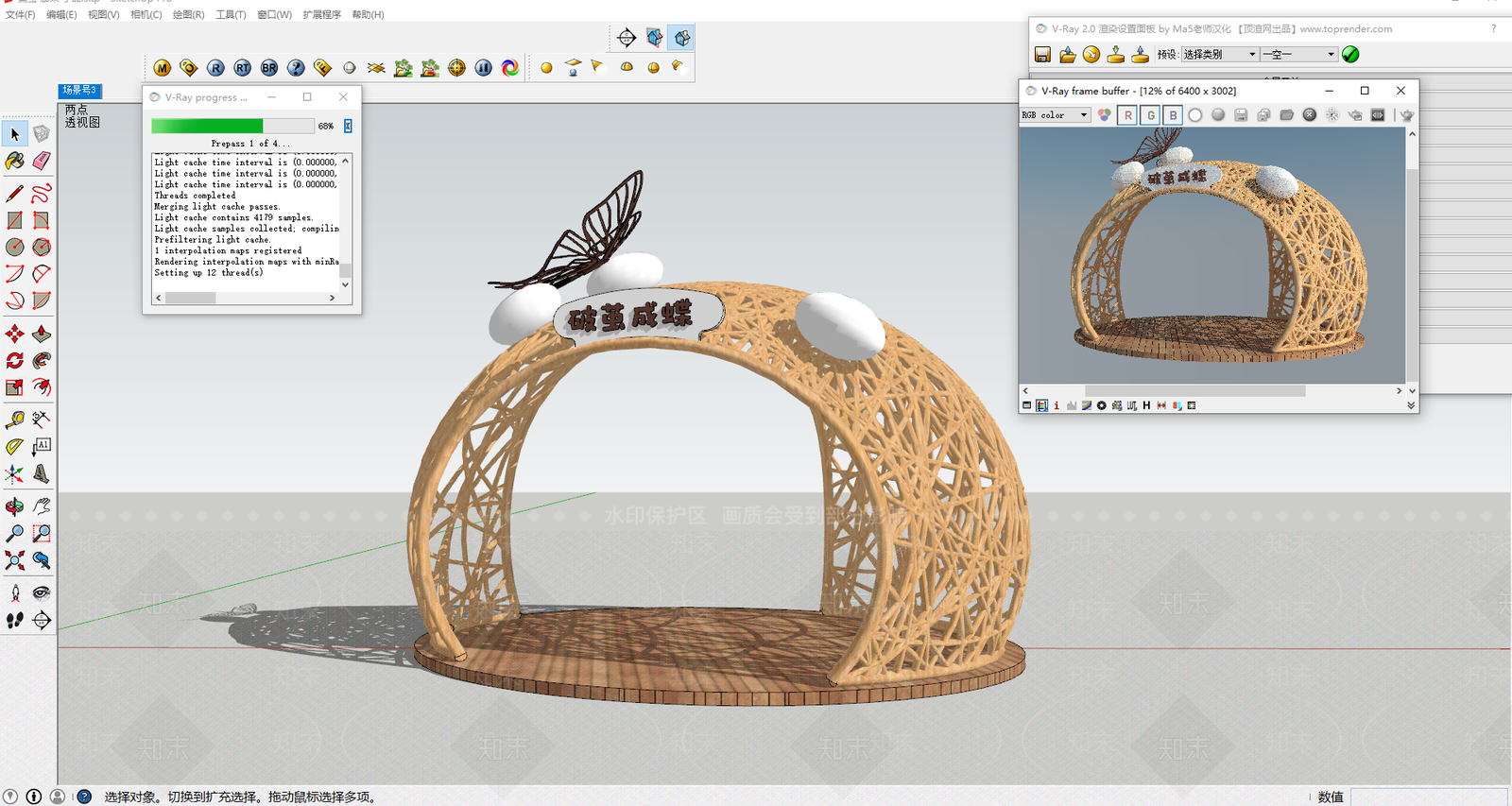Choose the pink Eraser tool
Screen dimensions: 1512x806
coord(42,162)
